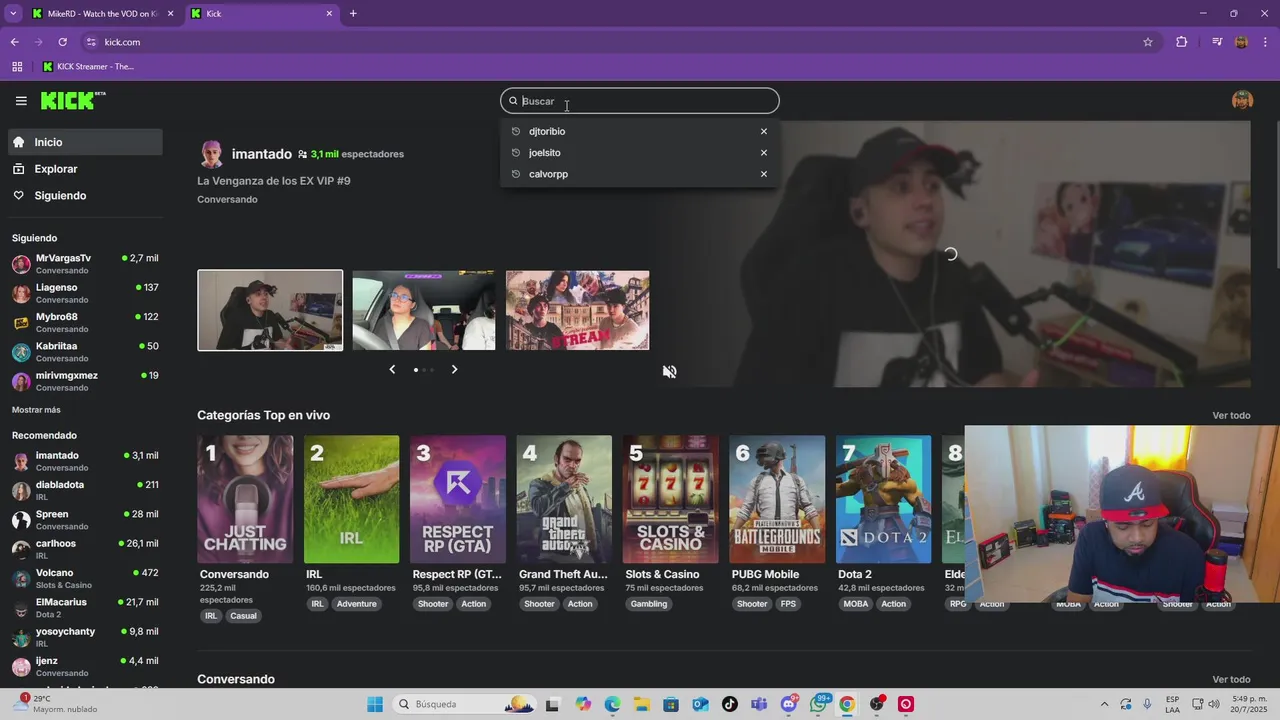1280x720 pixels.
Task: Open Liagenso channel from sidebar
Action: point(85,293)
